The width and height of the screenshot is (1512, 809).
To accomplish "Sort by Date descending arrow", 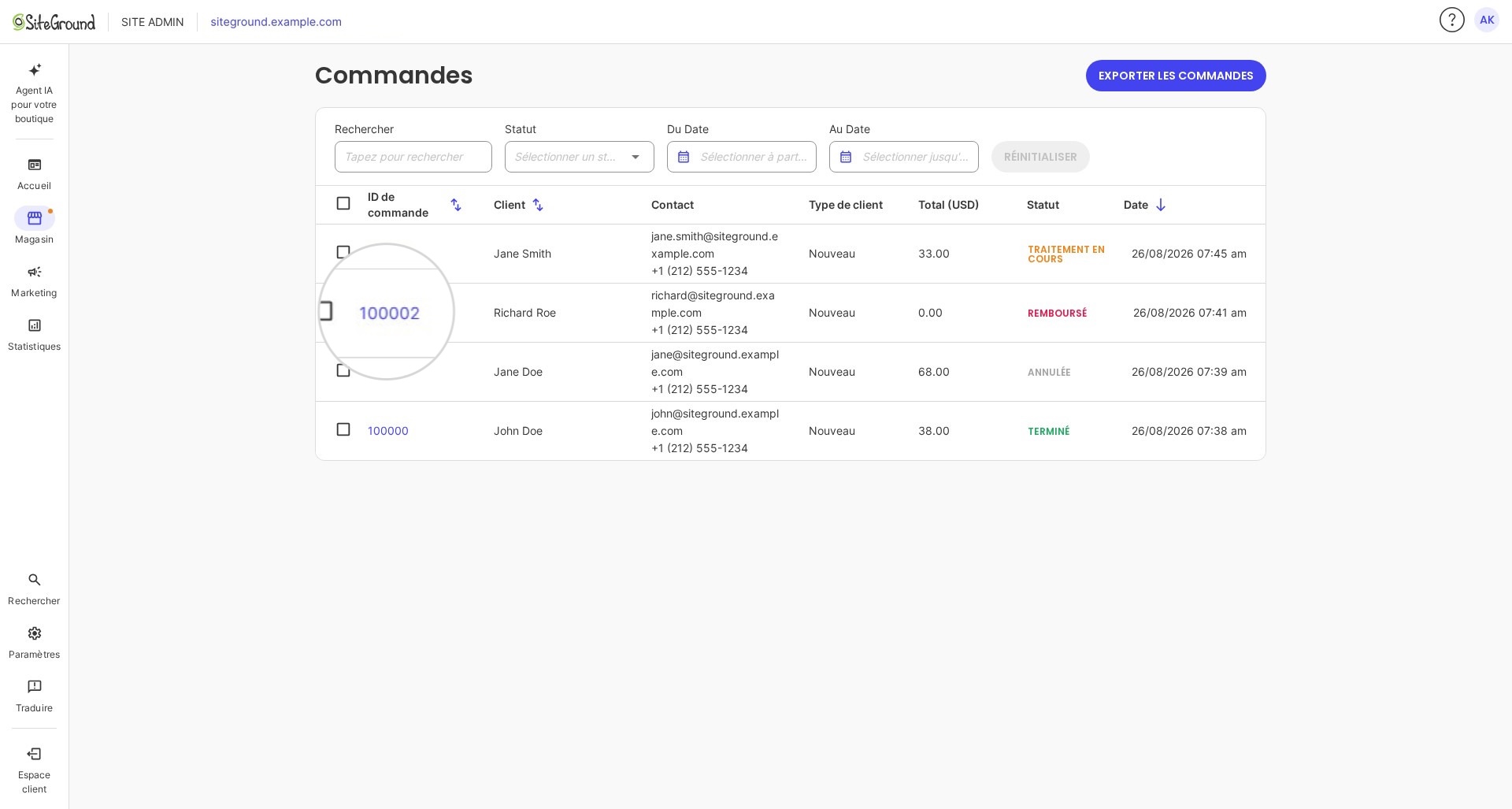I will click(1160, 205).
